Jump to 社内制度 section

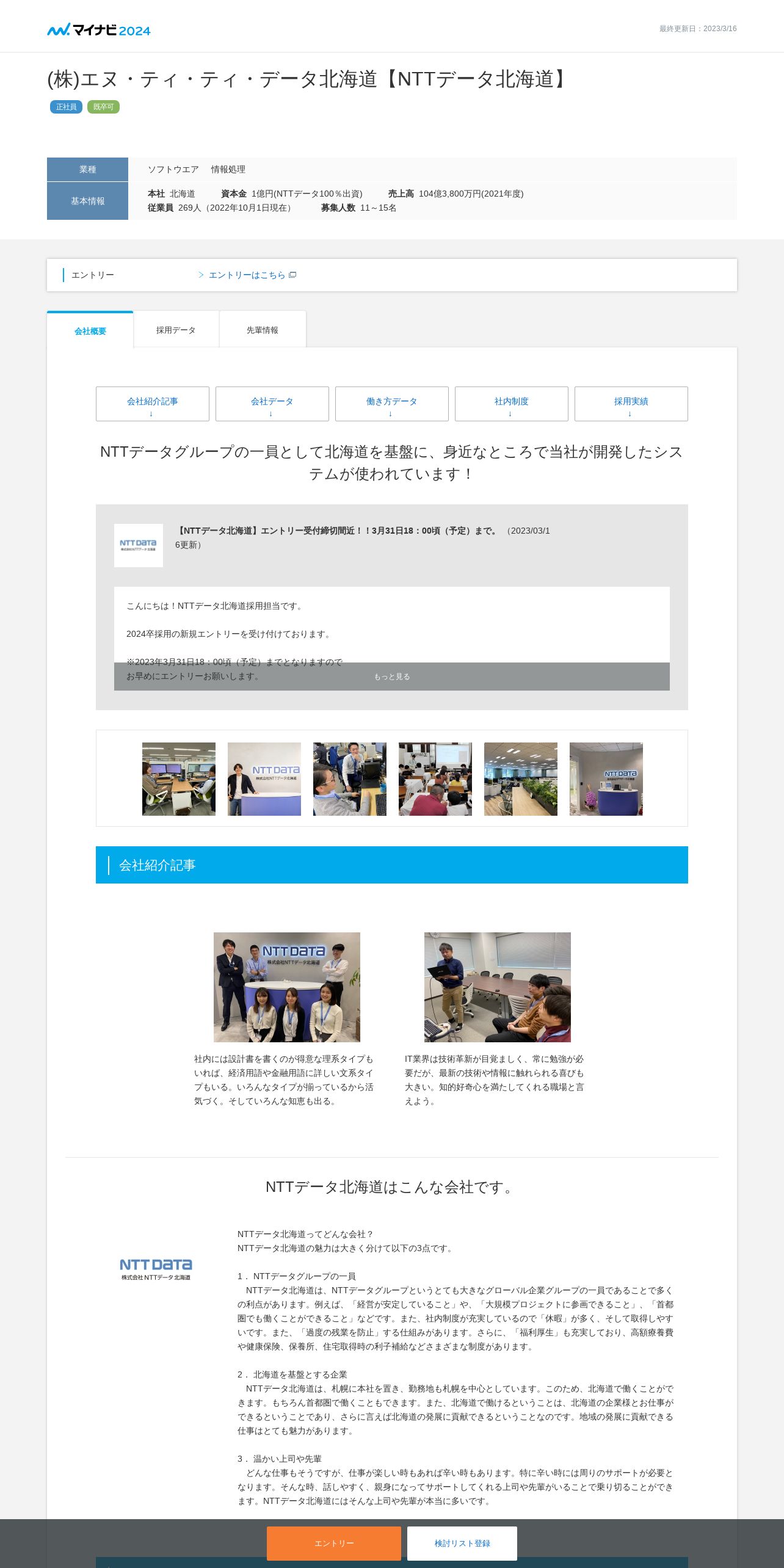pyautogui.click(x=512, y=404)
